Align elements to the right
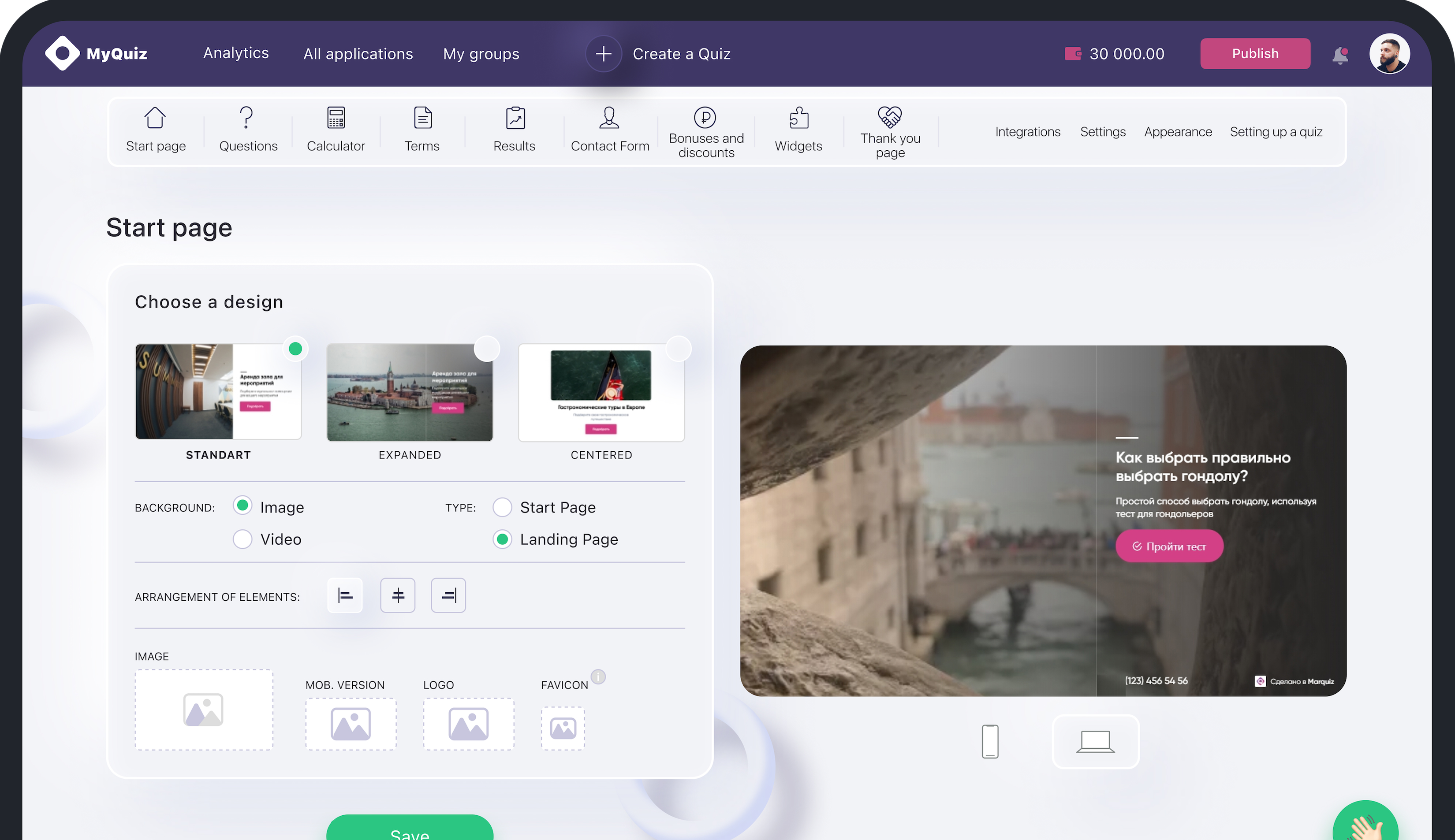Viewport: 1455px width, 840px height. [448, 595]
